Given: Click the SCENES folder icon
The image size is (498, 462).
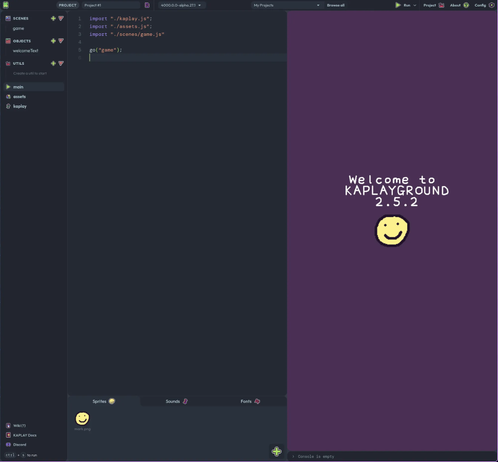Looking at the screenshot, I should tap(8, 18).
